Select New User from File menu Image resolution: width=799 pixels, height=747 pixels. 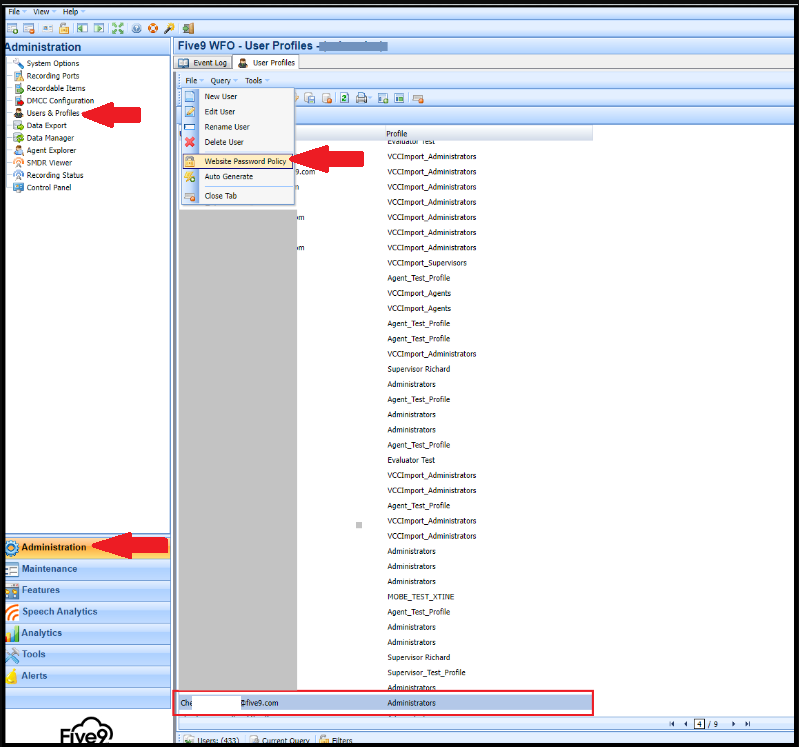click(238, 96)
